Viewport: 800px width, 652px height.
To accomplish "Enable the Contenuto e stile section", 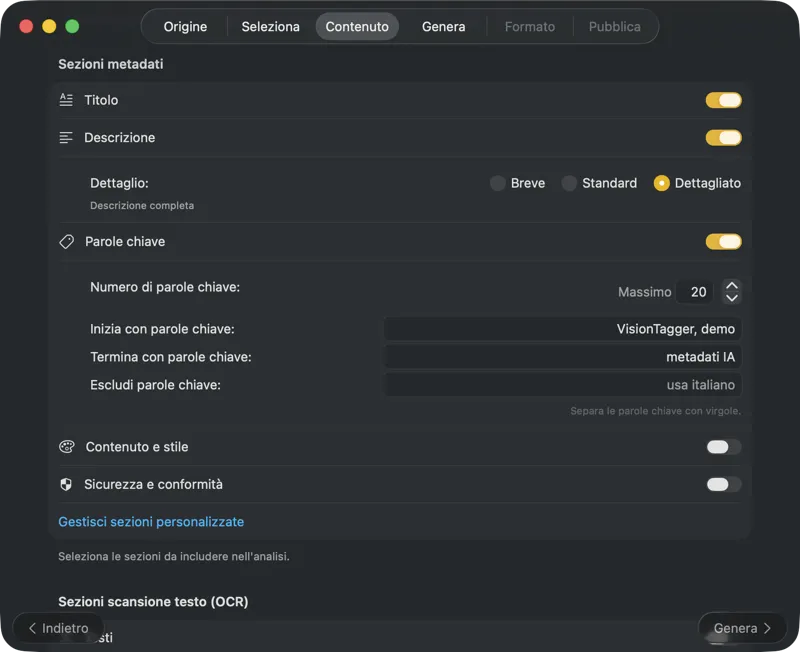I will [x=722, y=447].
